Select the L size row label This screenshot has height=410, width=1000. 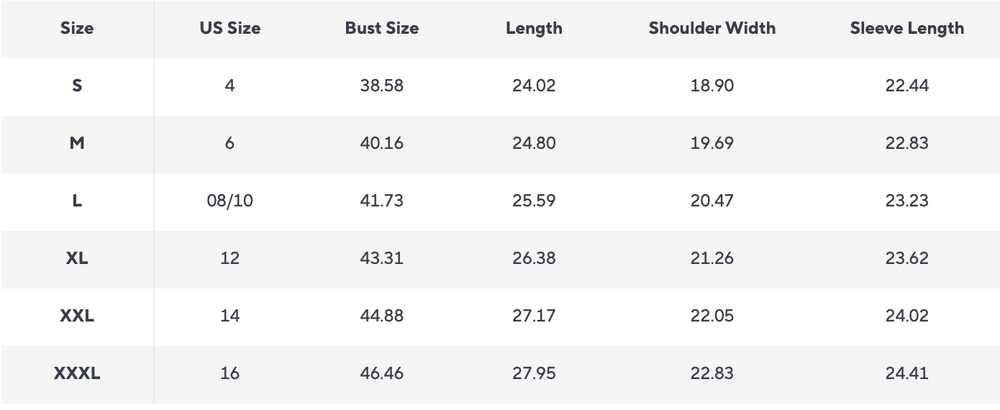(77, 201)
